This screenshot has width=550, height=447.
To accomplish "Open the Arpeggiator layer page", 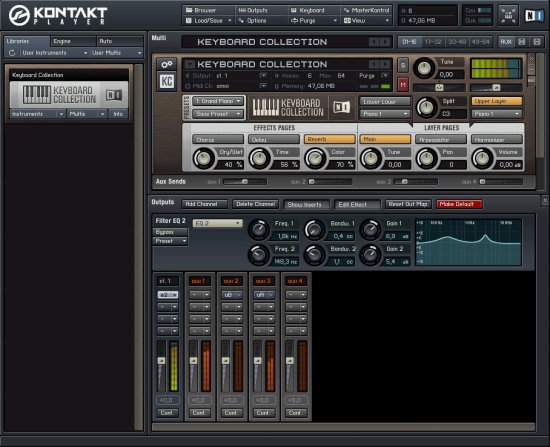I will click(x=441, y=140).
